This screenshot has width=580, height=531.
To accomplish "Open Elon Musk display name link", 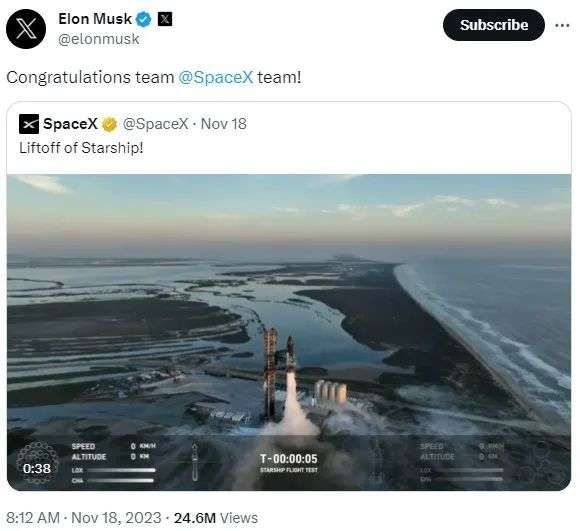I will tap(95, 19).
